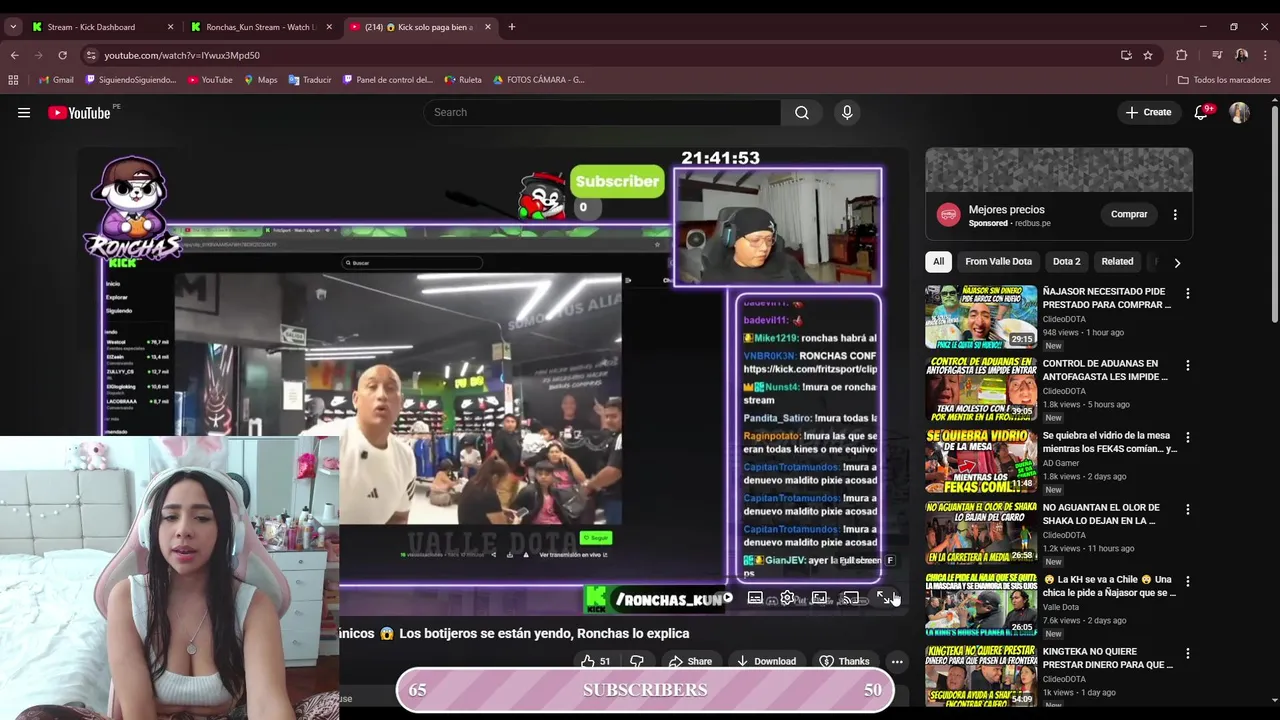The height and width of the screenshot is (720, 1280).
Task: View site information icon in address bar
Action: (x=91, y=55)
